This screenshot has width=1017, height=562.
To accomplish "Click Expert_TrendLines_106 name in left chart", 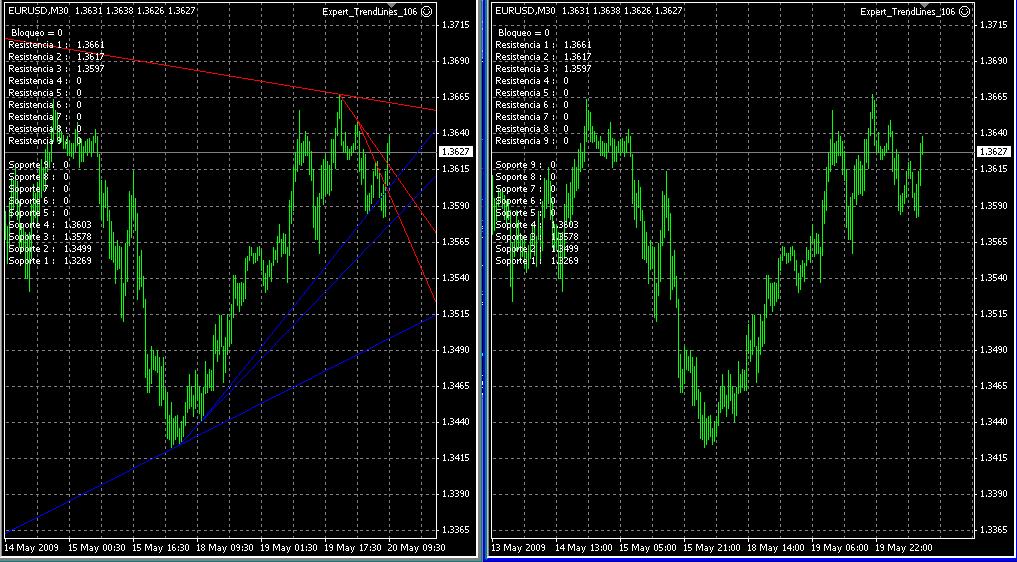I will (370, 12).
